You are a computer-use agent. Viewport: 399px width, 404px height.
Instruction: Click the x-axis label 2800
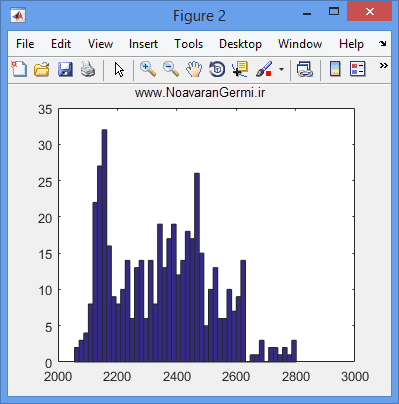click(x=296, y=377)
